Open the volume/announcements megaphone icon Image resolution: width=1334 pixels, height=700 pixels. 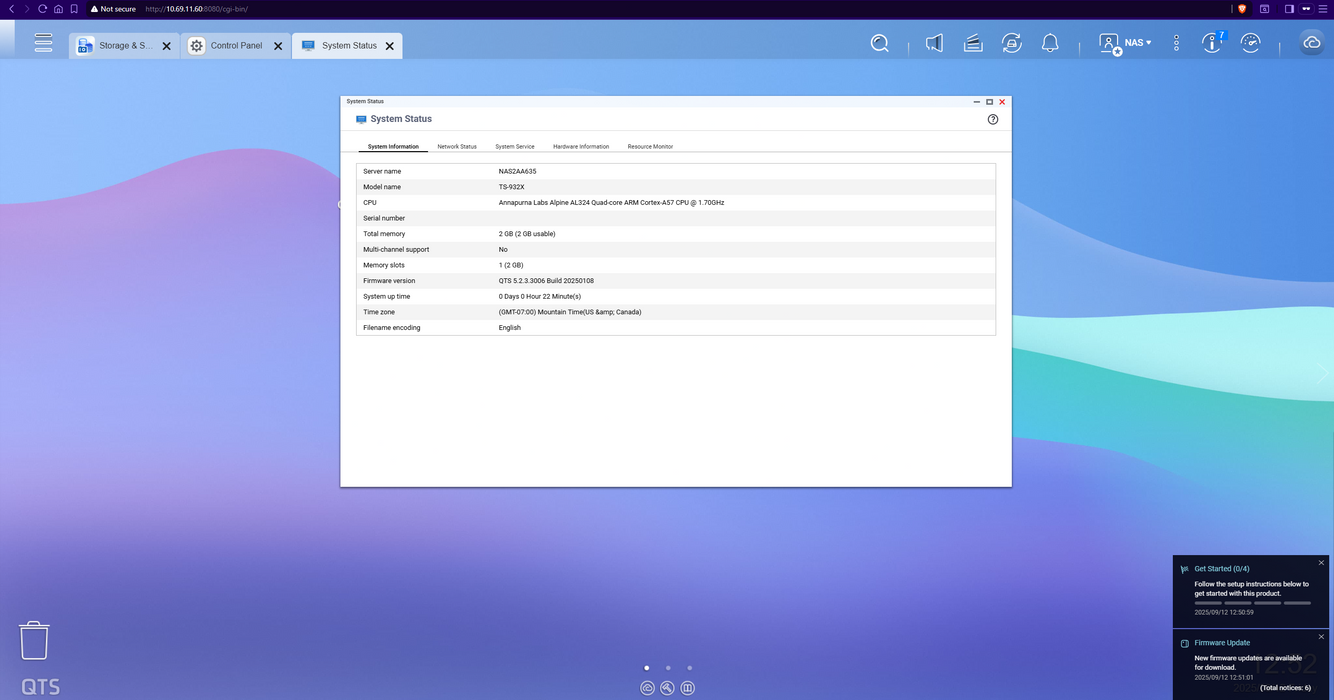934,43
